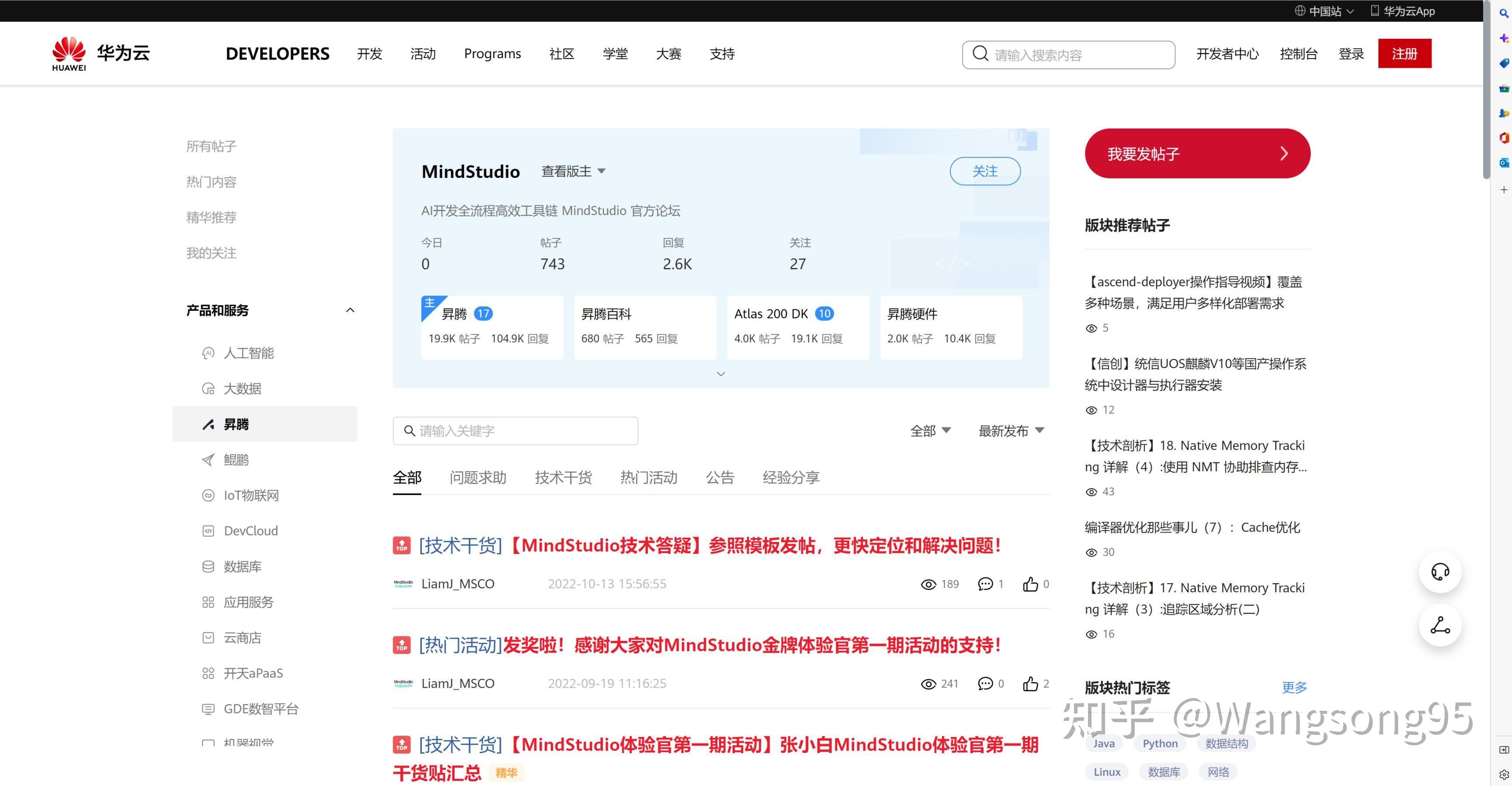Switch to the 技术干货 tab
Image resolution: width=1512 pixels, height=786 pixels.
click(x=563, y=477)
